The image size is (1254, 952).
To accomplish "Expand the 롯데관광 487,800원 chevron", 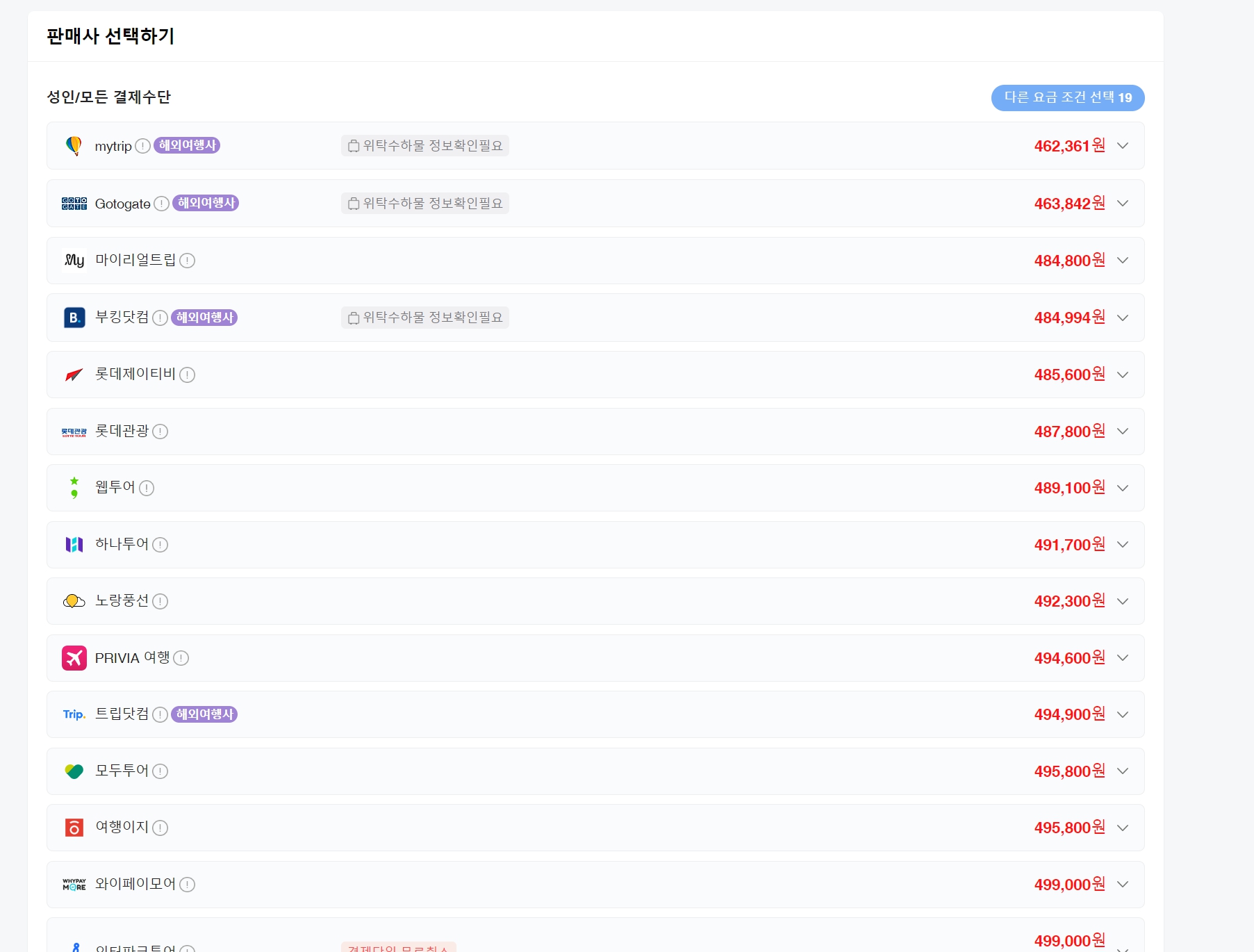I will tap(1123, 432).
